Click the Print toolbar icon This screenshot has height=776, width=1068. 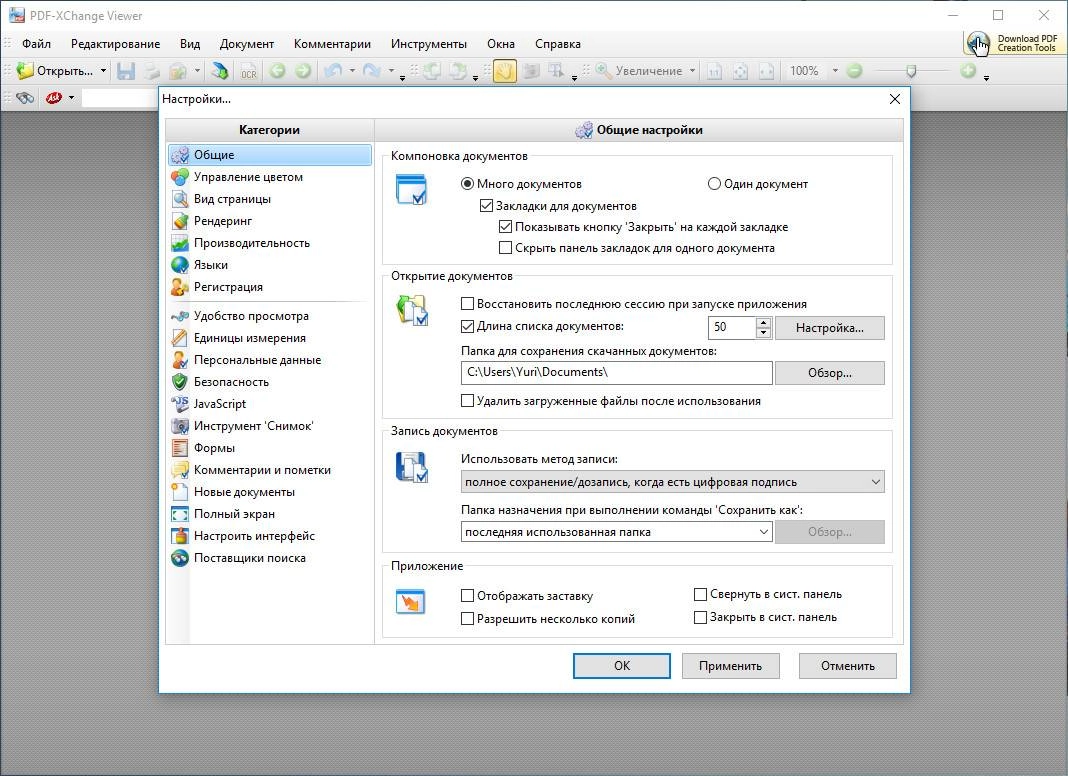pos(152,71)
